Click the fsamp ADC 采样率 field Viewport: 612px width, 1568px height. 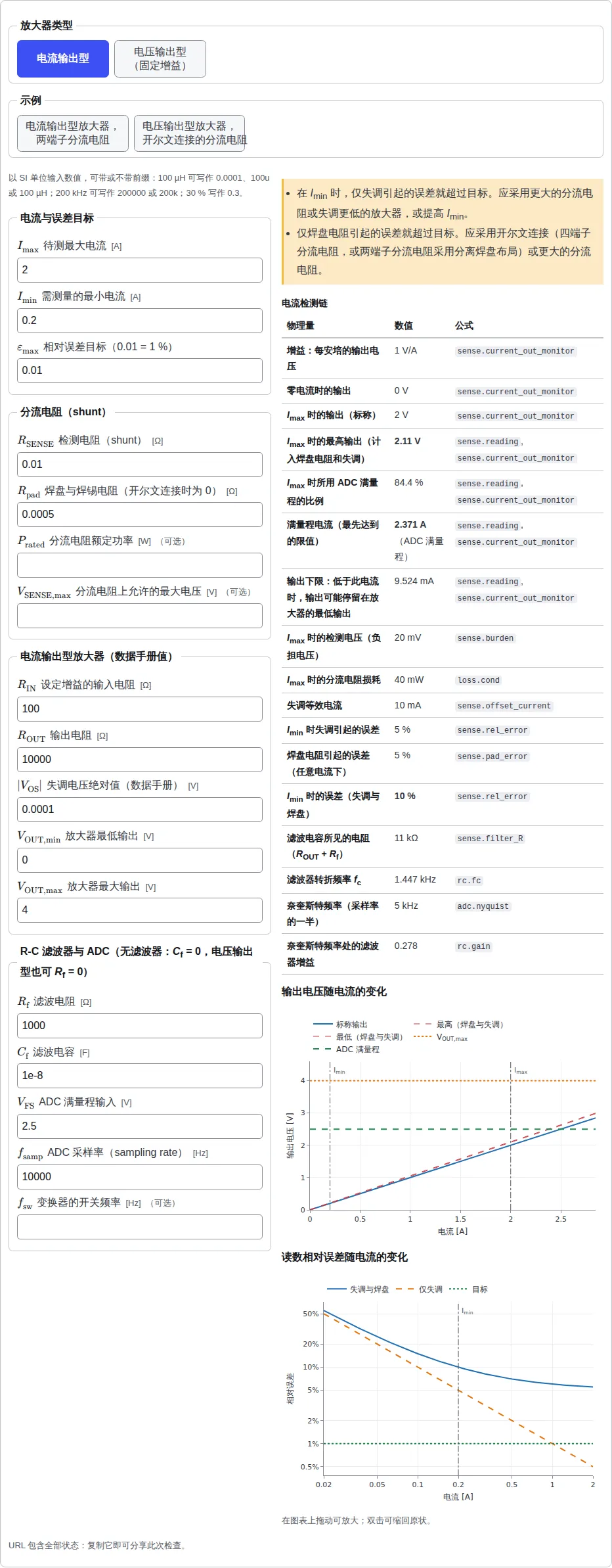point(140,1177)
